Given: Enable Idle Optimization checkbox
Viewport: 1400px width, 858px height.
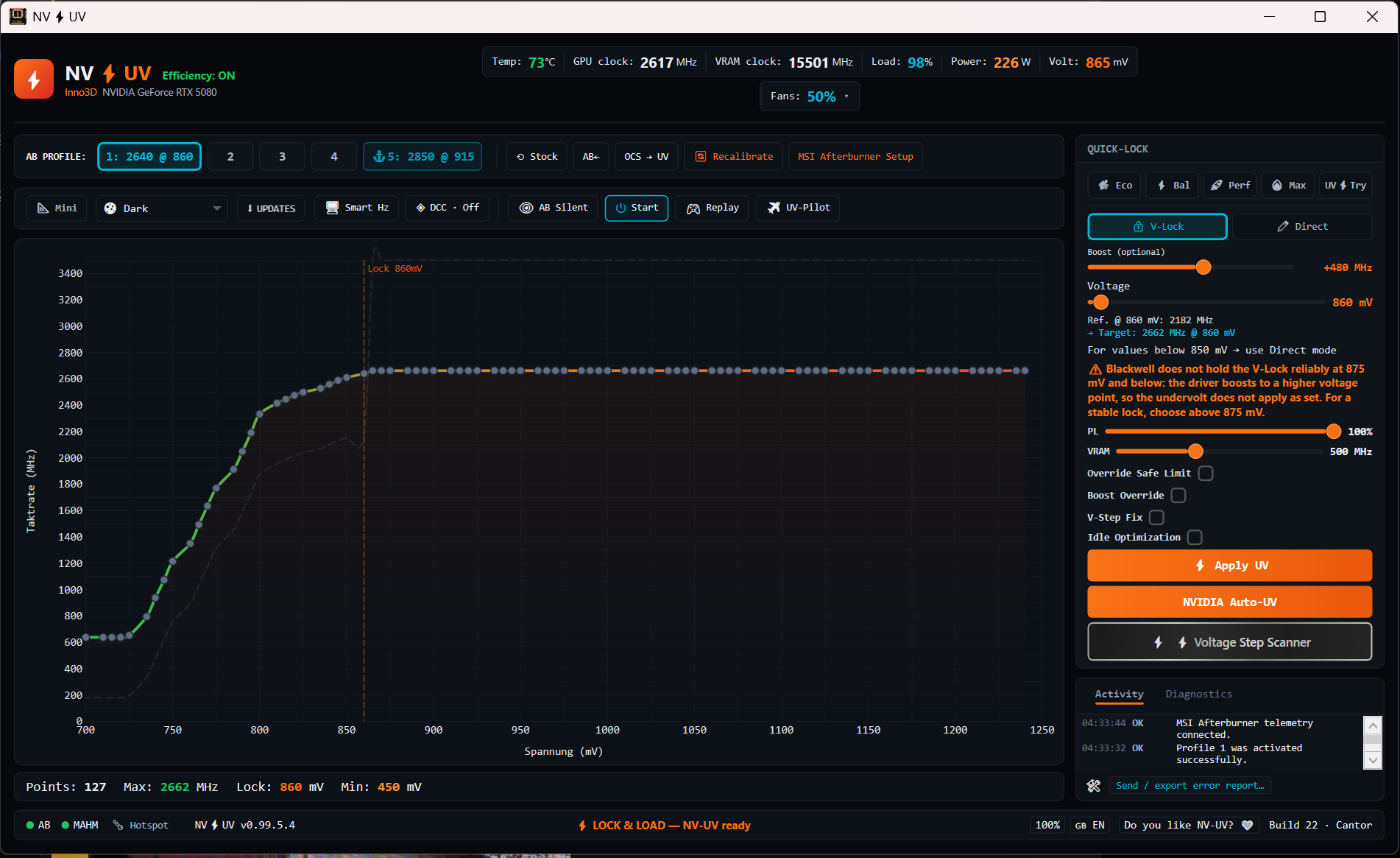Looking at the screenshot, I should coord(1195,537).
